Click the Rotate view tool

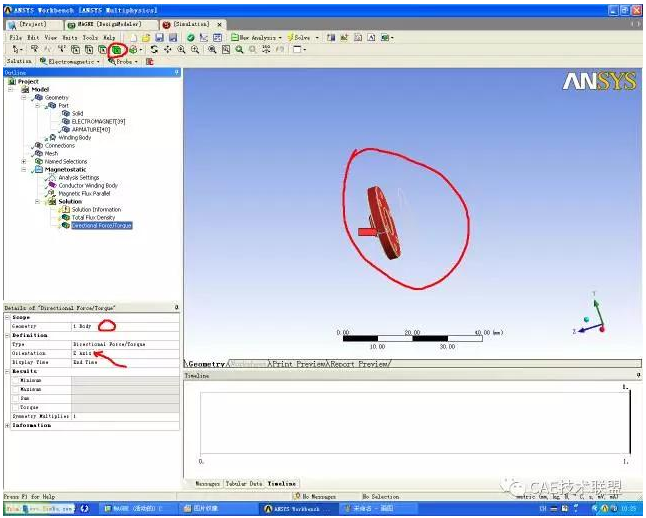coord(154,49)
